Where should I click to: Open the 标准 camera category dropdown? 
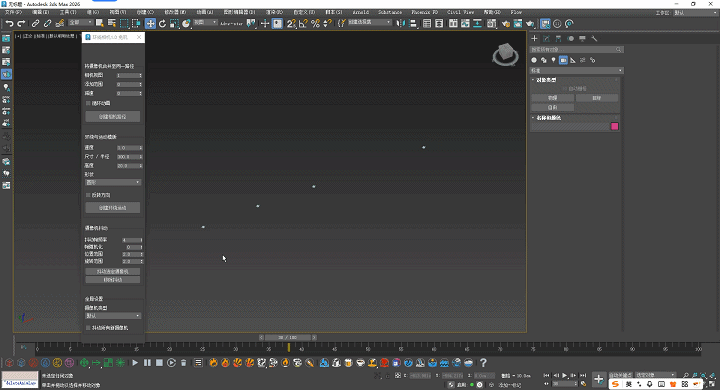point(577,71)
